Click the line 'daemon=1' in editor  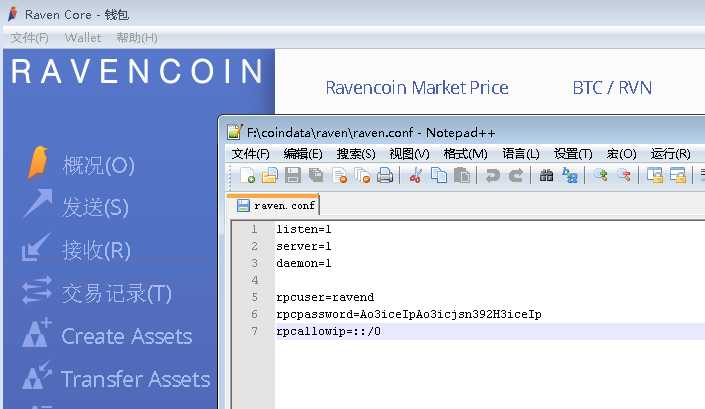(x=303, y=263)
